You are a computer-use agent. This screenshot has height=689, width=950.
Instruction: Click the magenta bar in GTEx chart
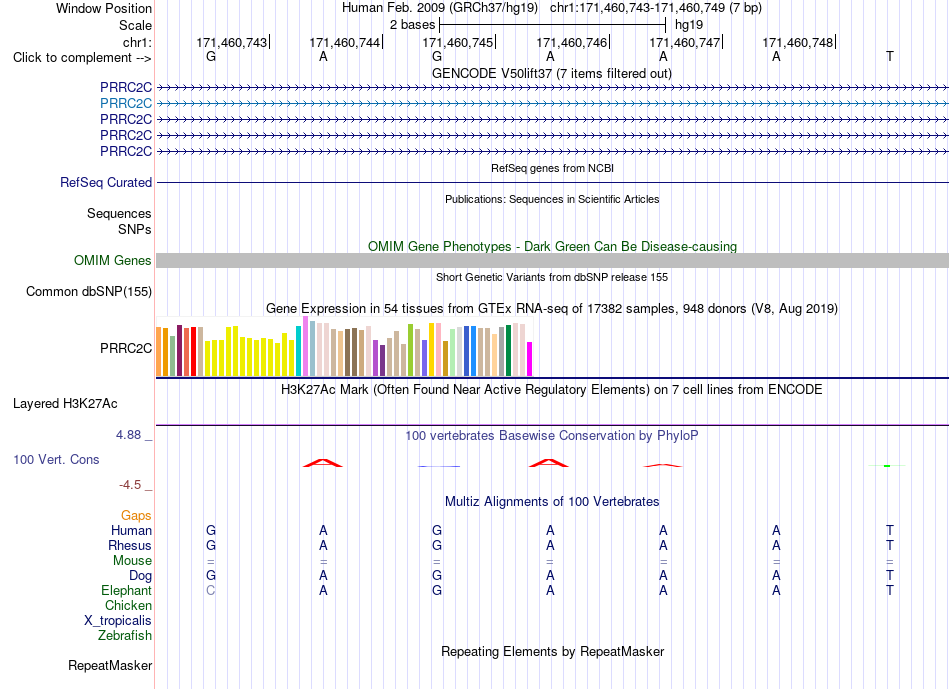pos(530,359)
